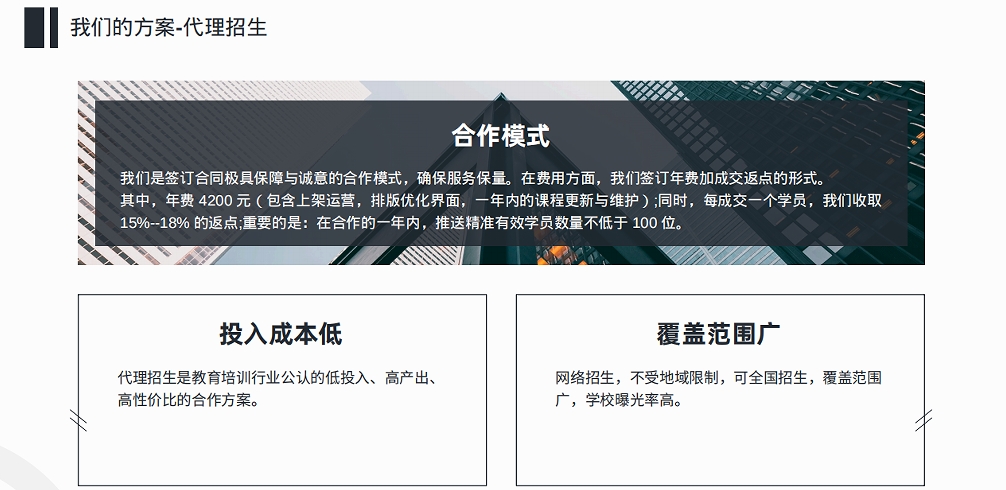Click the paragraph starting with 网络招生，不受地域限制
Viewport: 1006px width, 490px height.
(x=718, y=378)
